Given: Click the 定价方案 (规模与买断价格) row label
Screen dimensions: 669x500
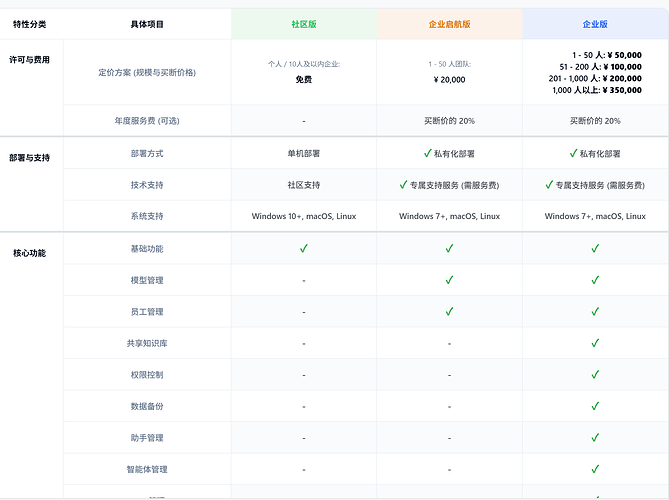Looking at the screenshot, I should coord(147,73).
